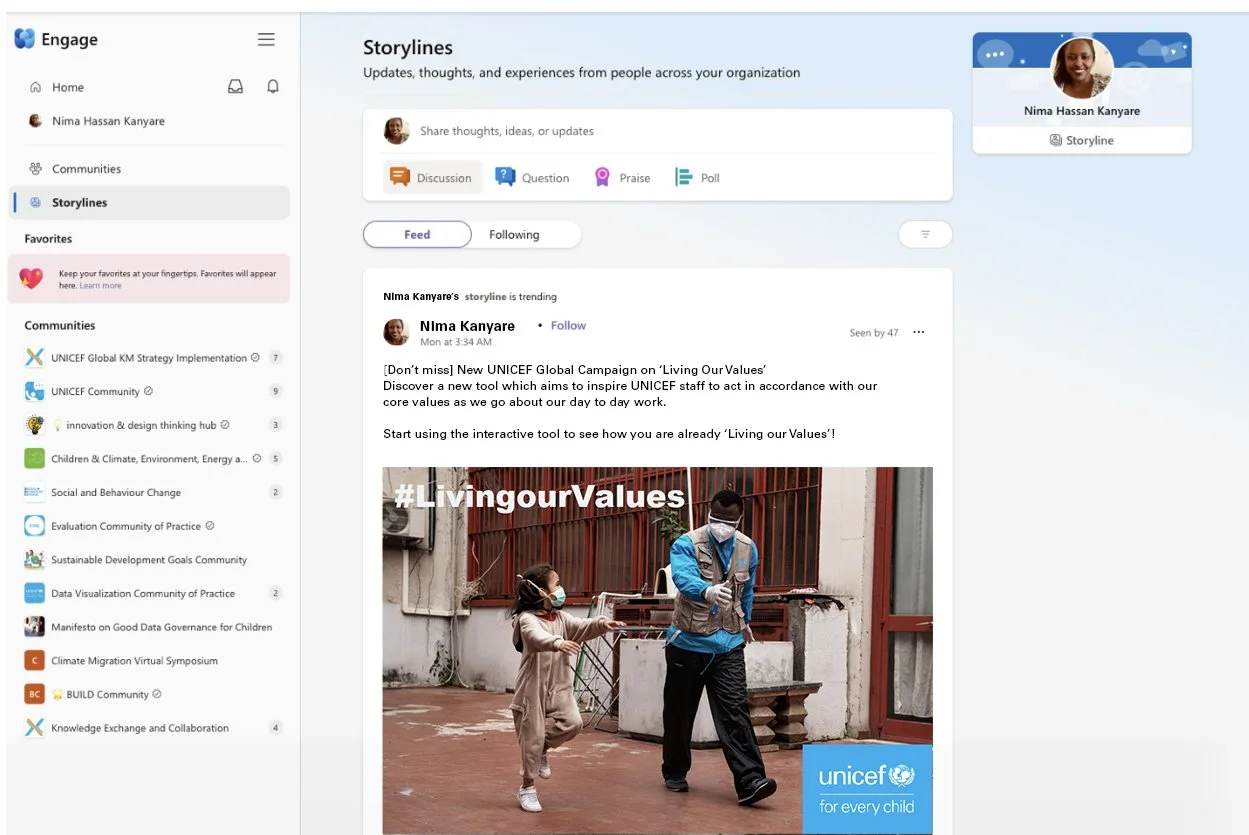Click the Knowledge Exchange X icon
Screen dimensions: 1249x835
point(34,728)
